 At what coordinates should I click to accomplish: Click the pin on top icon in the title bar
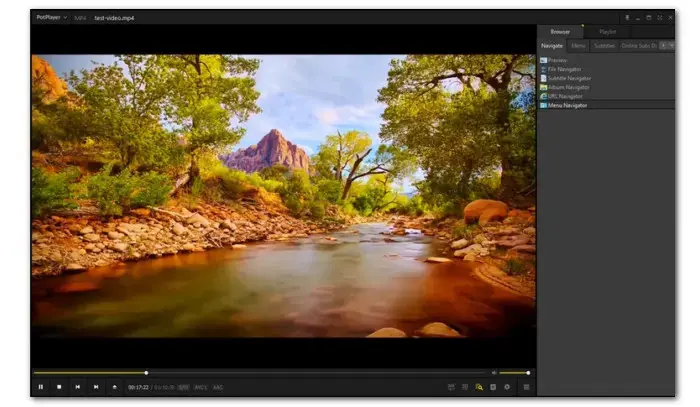628,17
